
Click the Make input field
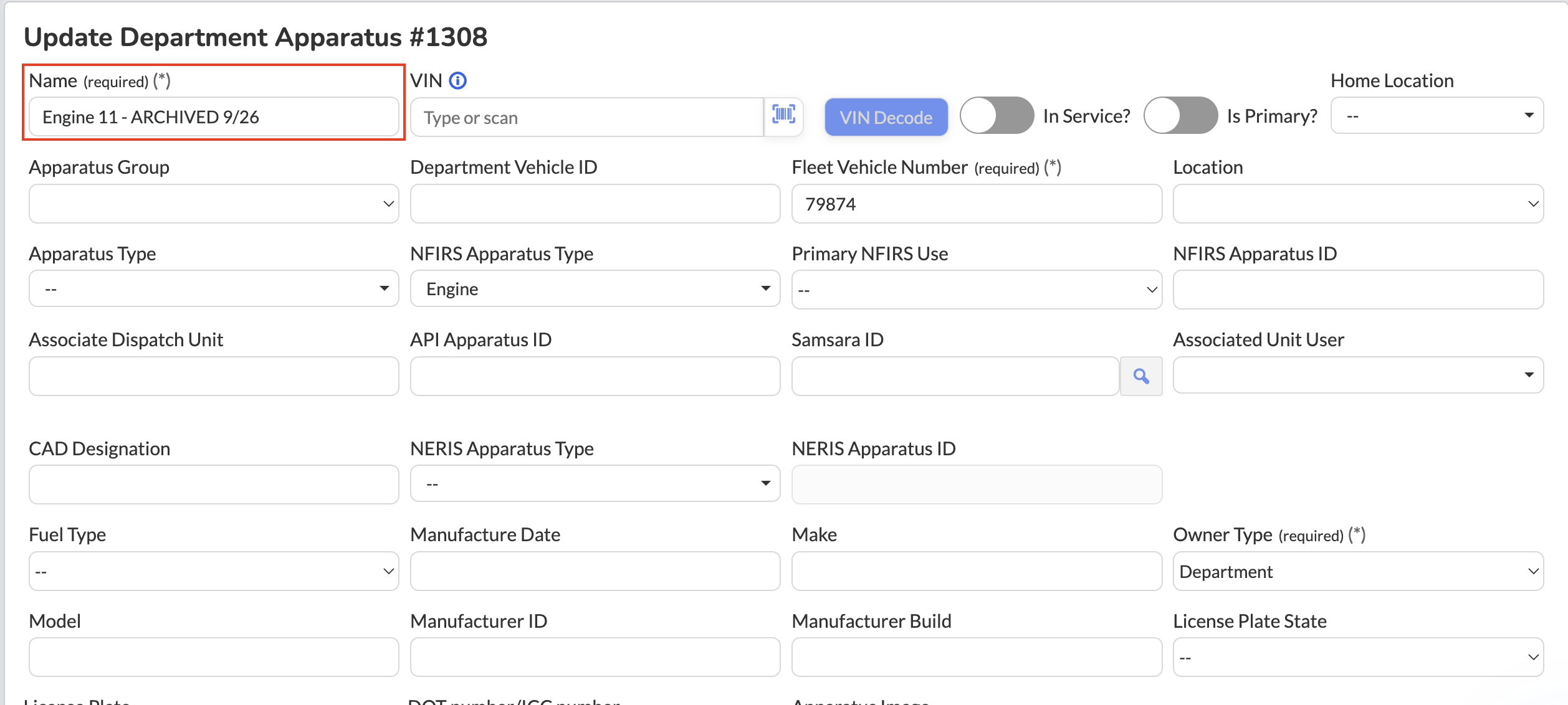977,571
